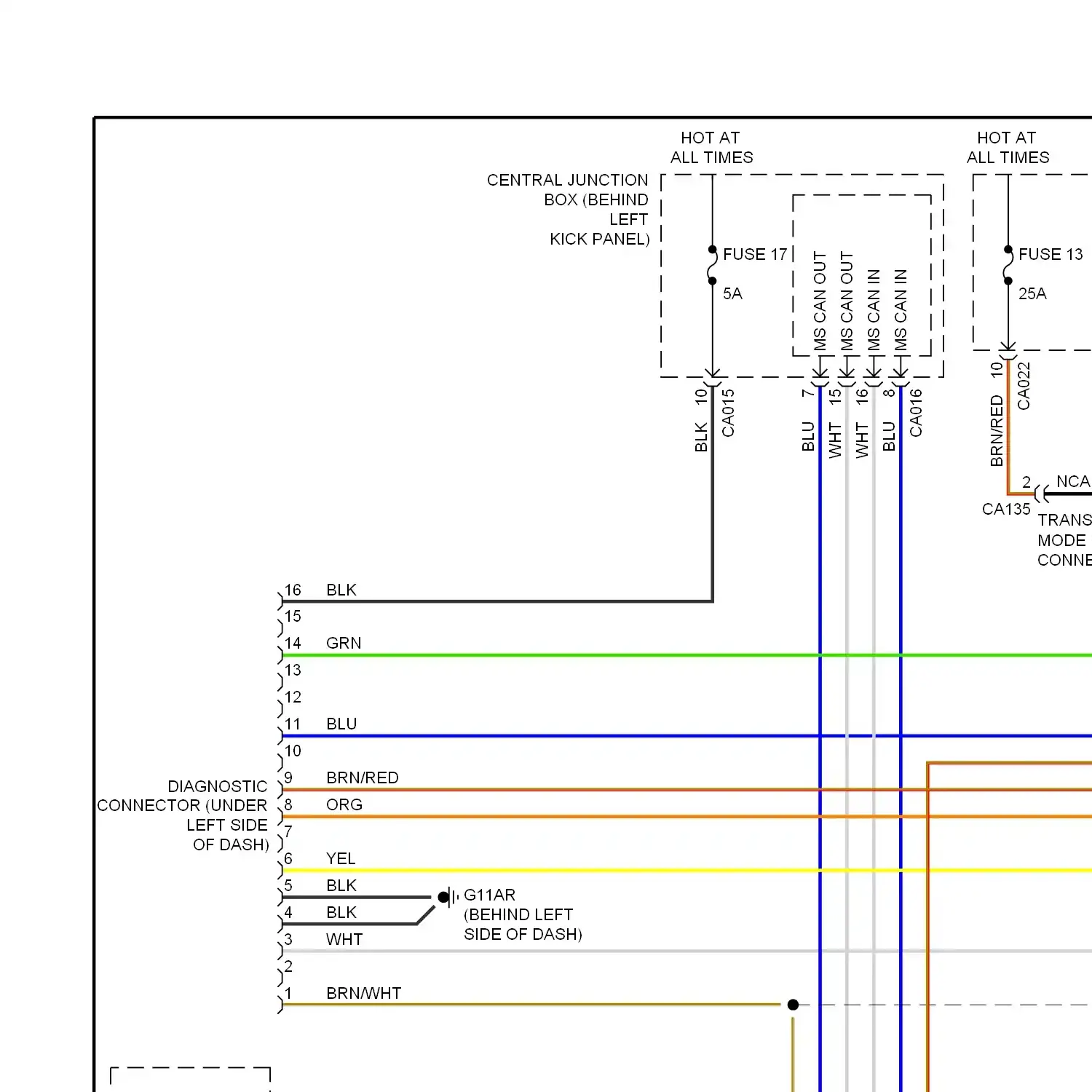Click the FUSE 17 label
The height and width of the screenshot is (1092, 1092).
point(755,254)
